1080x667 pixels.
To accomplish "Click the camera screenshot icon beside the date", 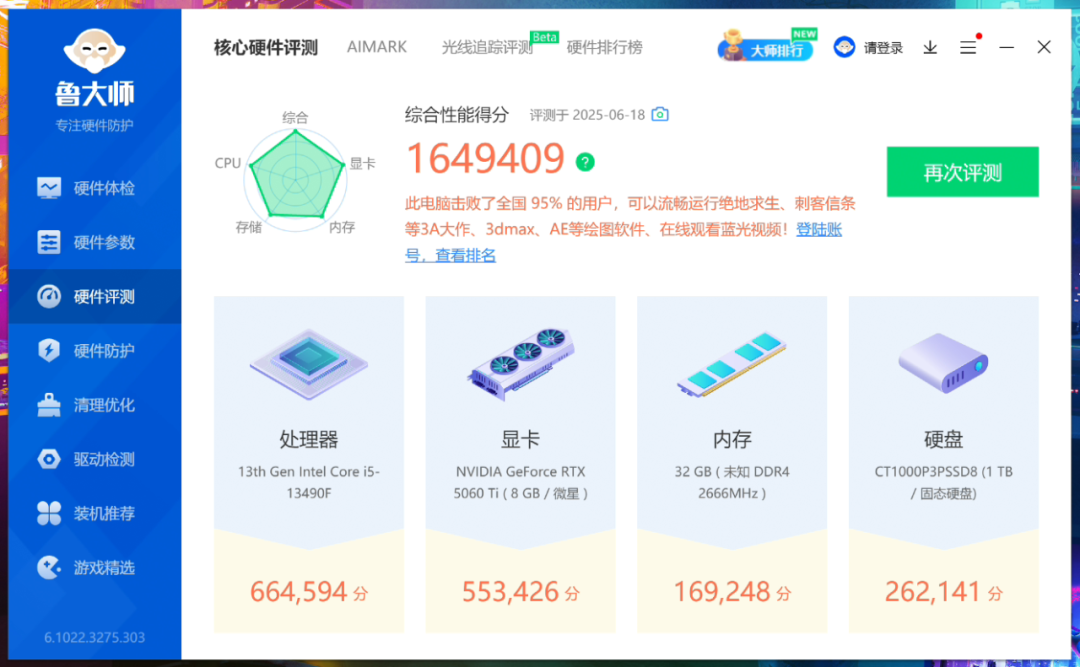I will click(660, 114).
